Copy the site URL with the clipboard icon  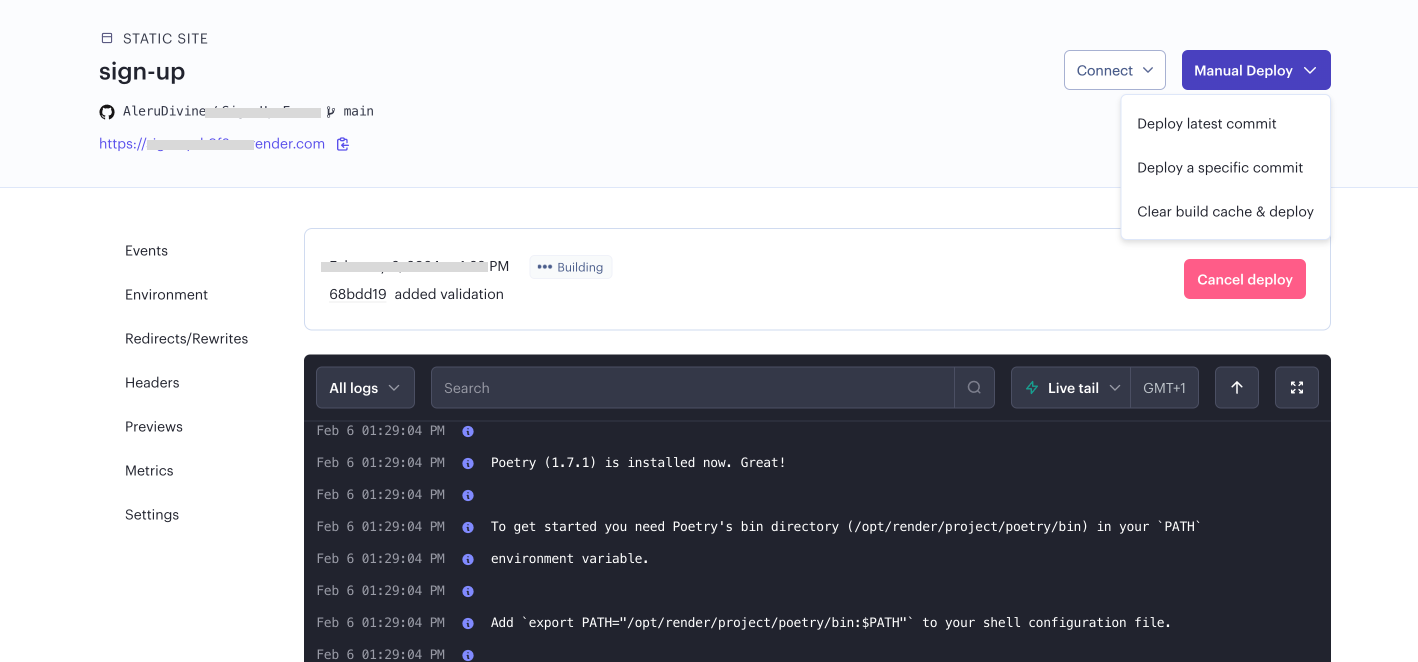(343, 144)
